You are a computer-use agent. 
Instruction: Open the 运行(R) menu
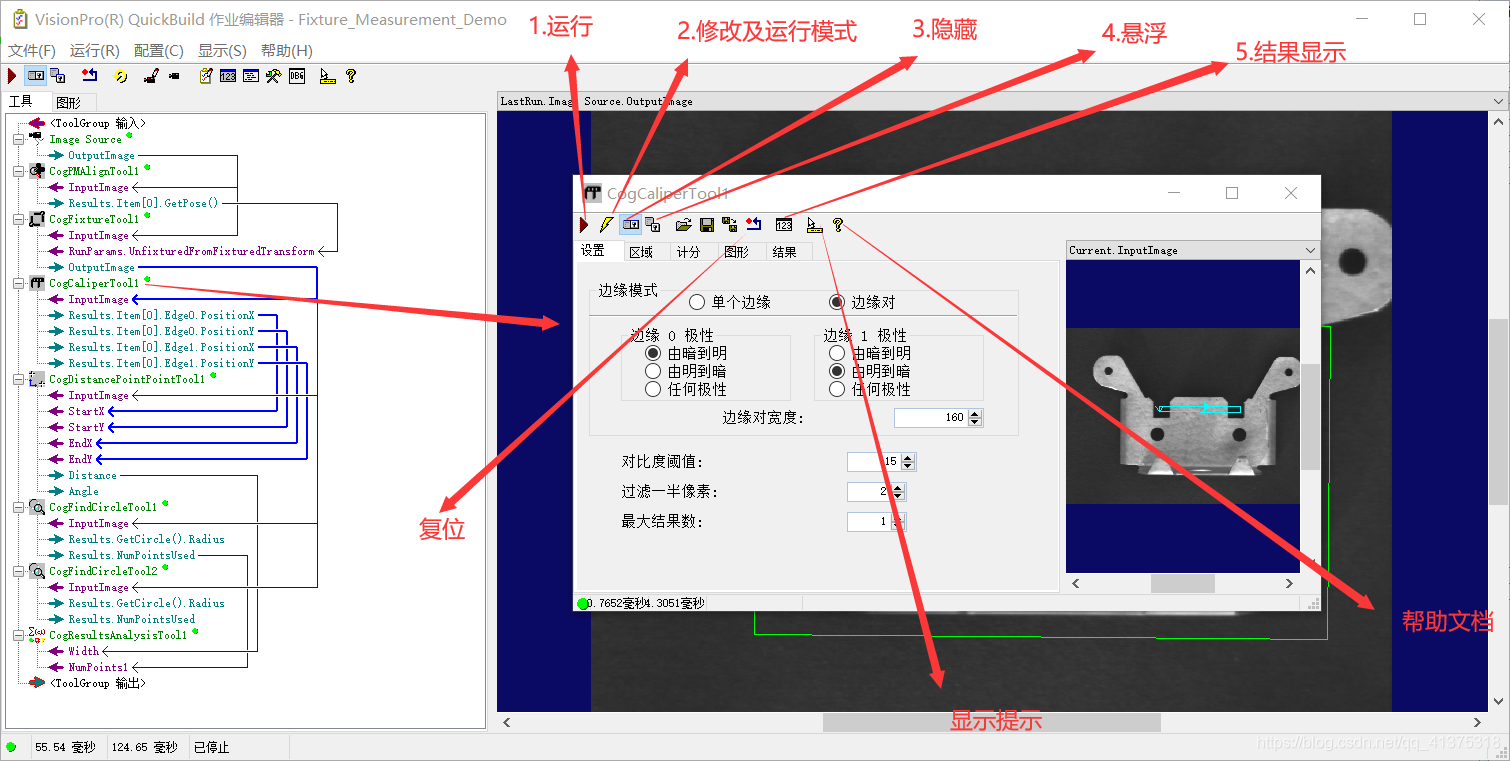[x=95, y=49]
